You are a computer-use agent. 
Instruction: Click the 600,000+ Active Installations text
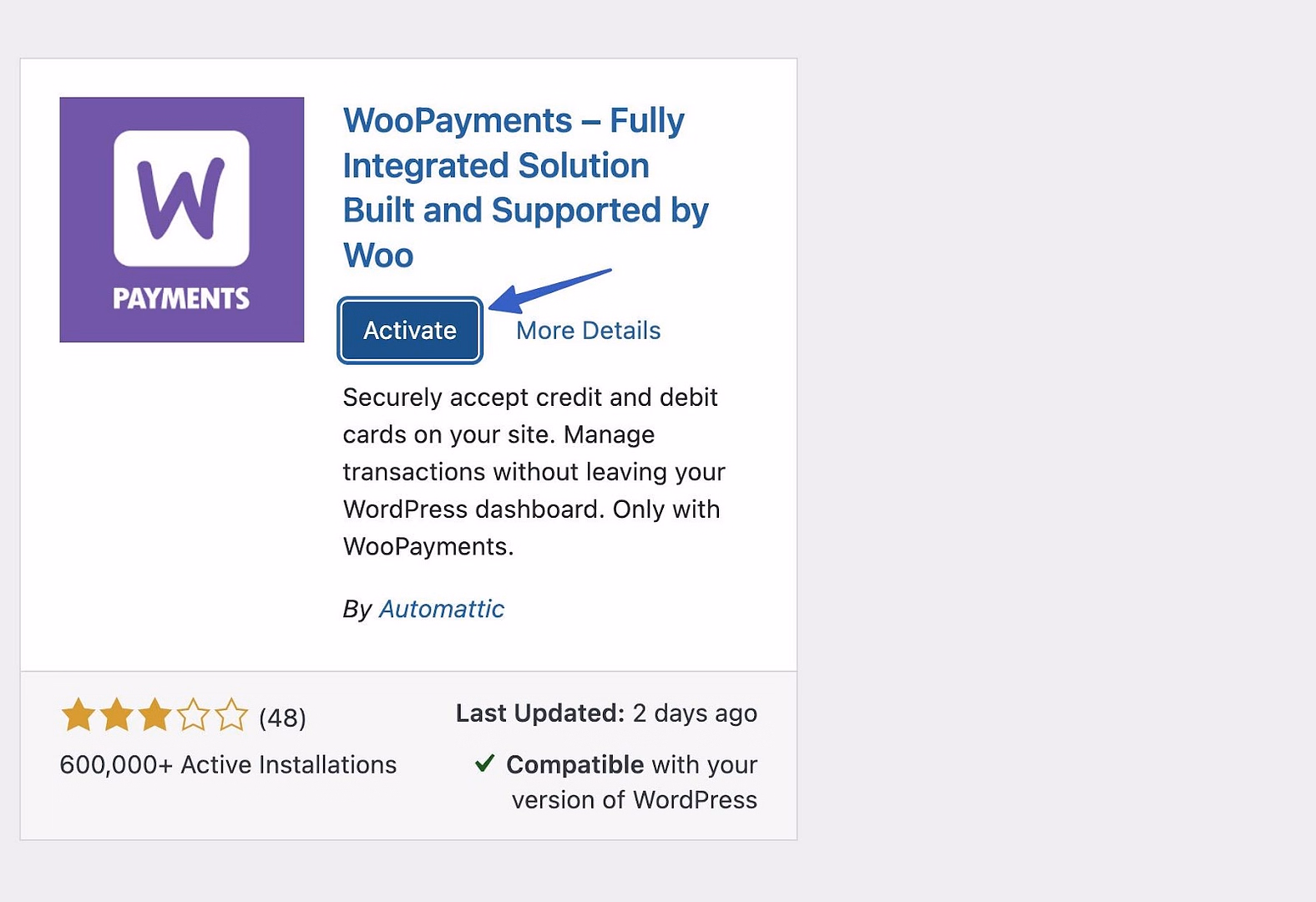228,765
